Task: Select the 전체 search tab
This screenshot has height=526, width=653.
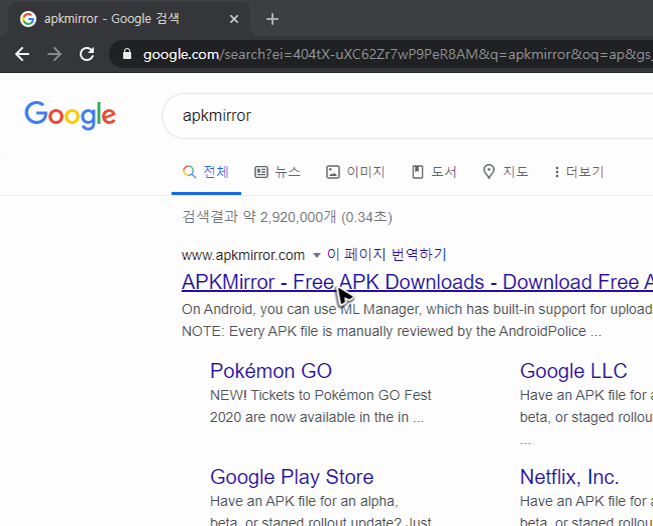Action: coord(207,172)
